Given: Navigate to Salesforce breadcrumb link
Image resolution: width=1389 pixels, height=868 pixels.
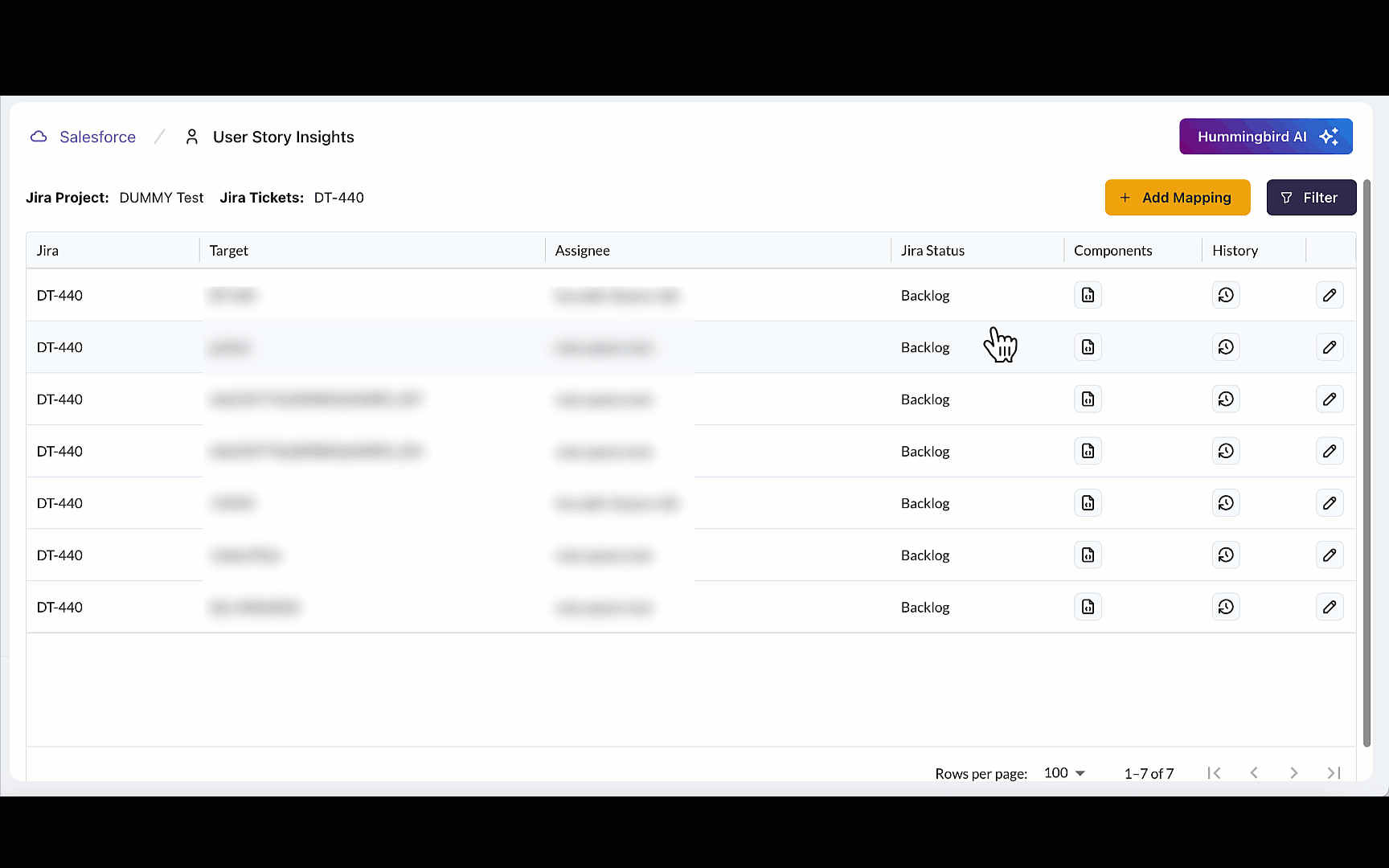Looking at the screenshot, I should coord(97,137).
